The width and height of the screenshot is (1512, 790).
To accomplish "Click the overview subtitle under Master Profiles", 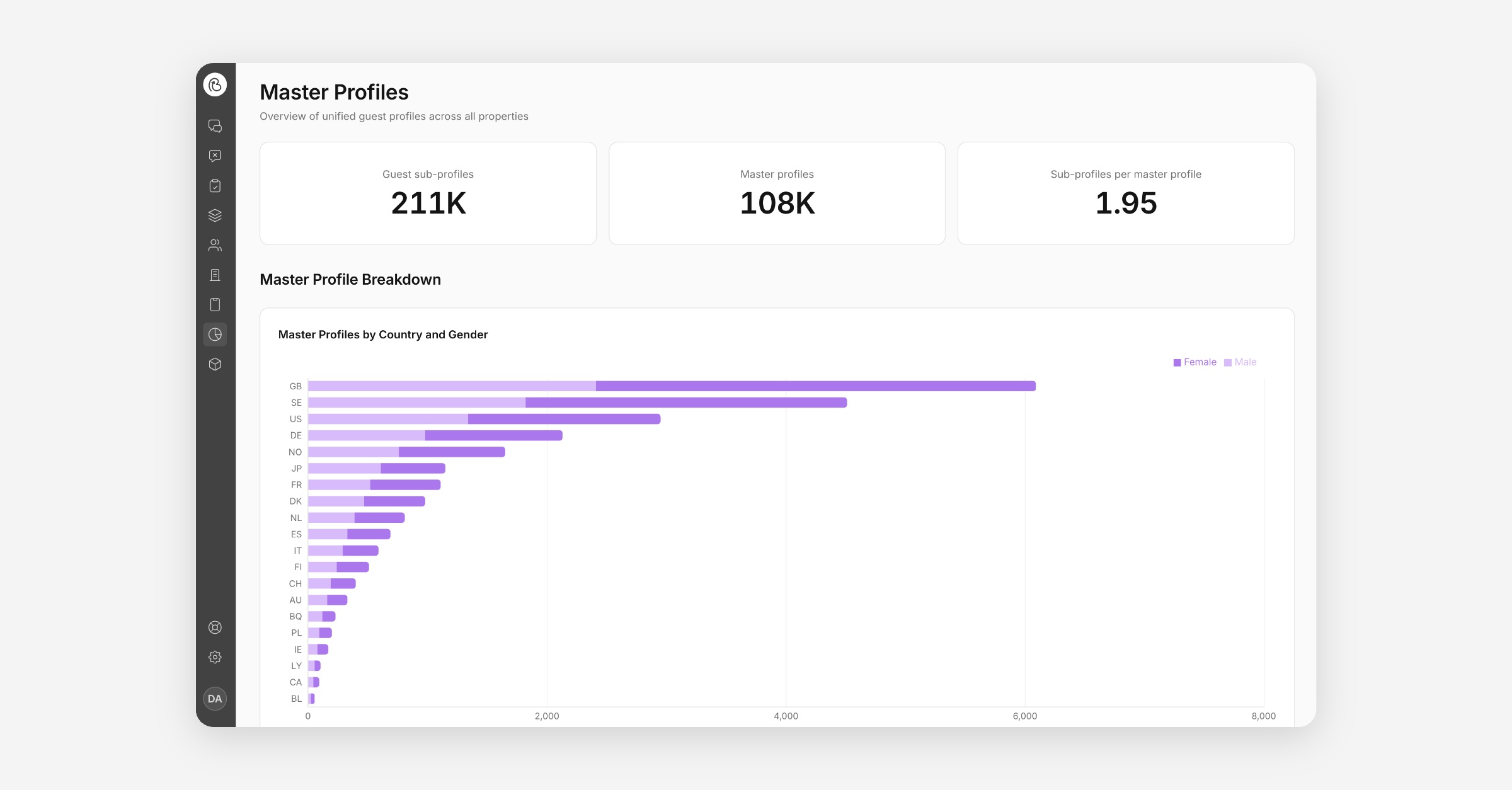I will click(394, 117).
